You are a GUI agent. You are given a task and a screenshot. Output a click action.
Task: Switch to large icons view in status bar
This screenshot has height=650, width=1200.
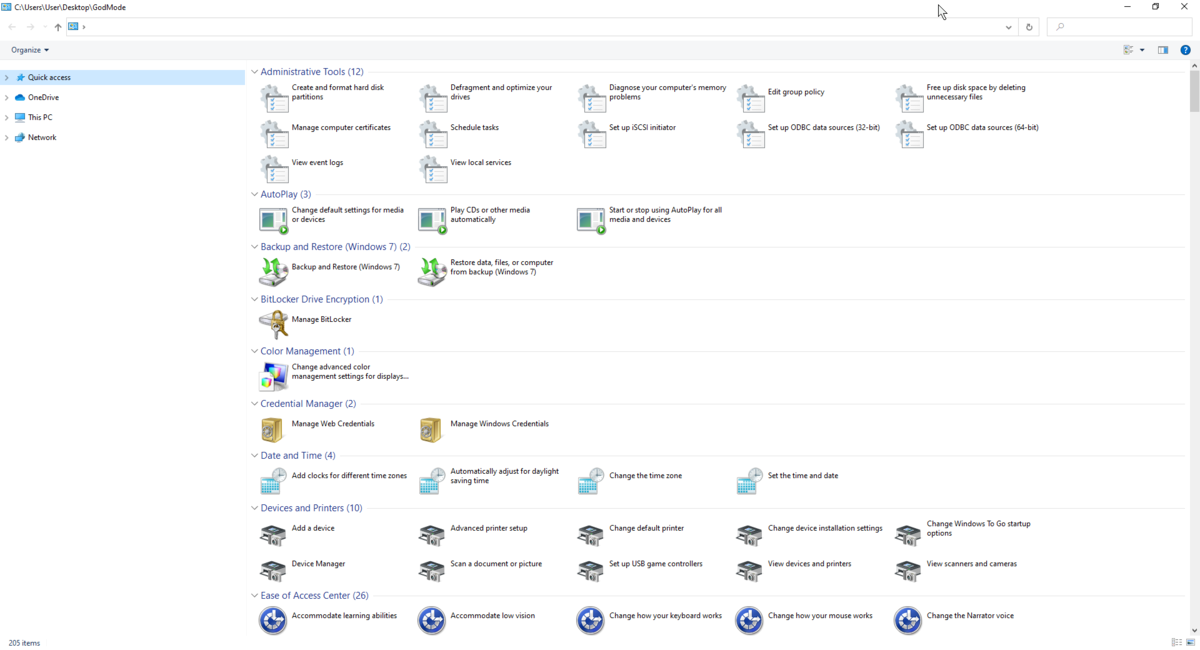[1190, 642]
